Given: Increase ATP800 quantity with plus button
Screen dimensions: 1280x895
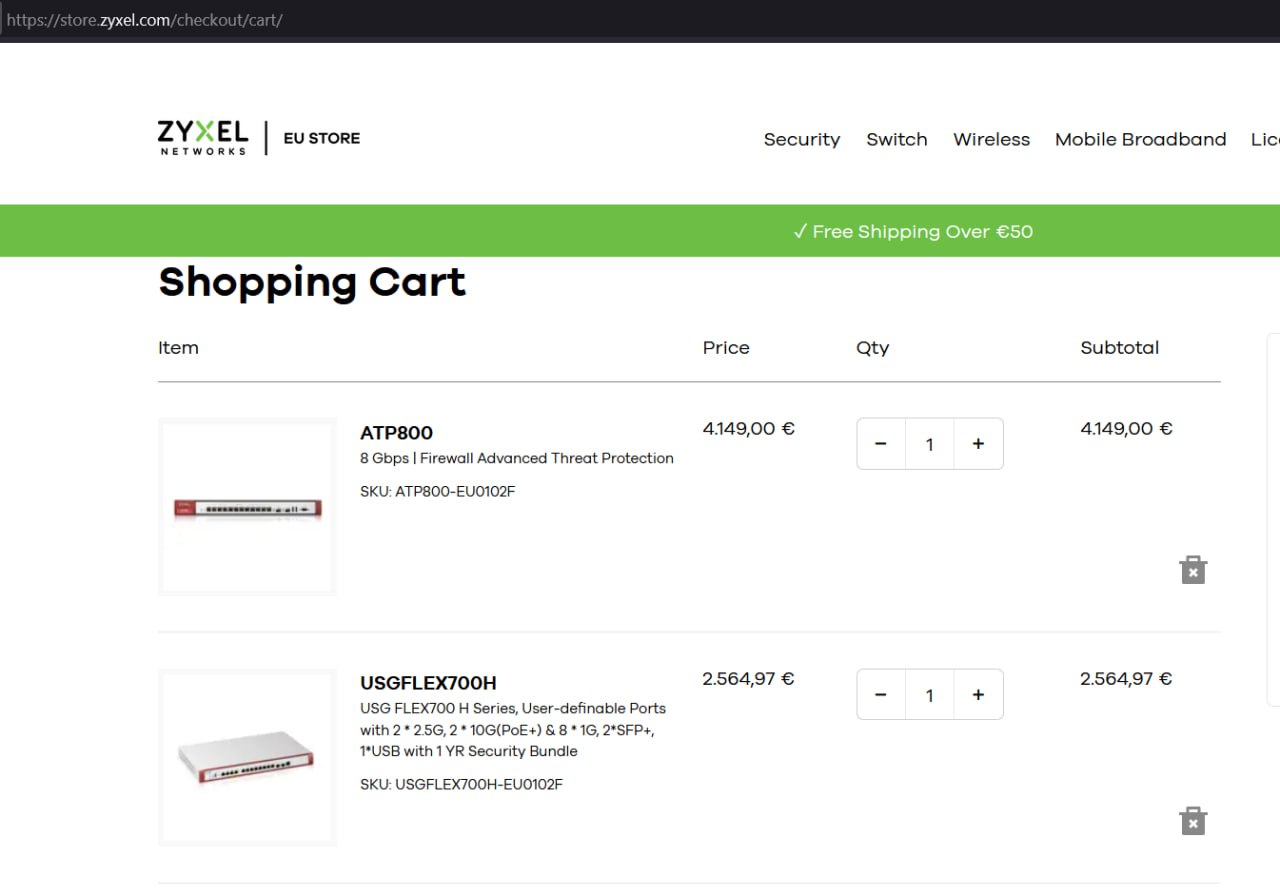Looking at the screenshot, I should (x=978, y=444).
